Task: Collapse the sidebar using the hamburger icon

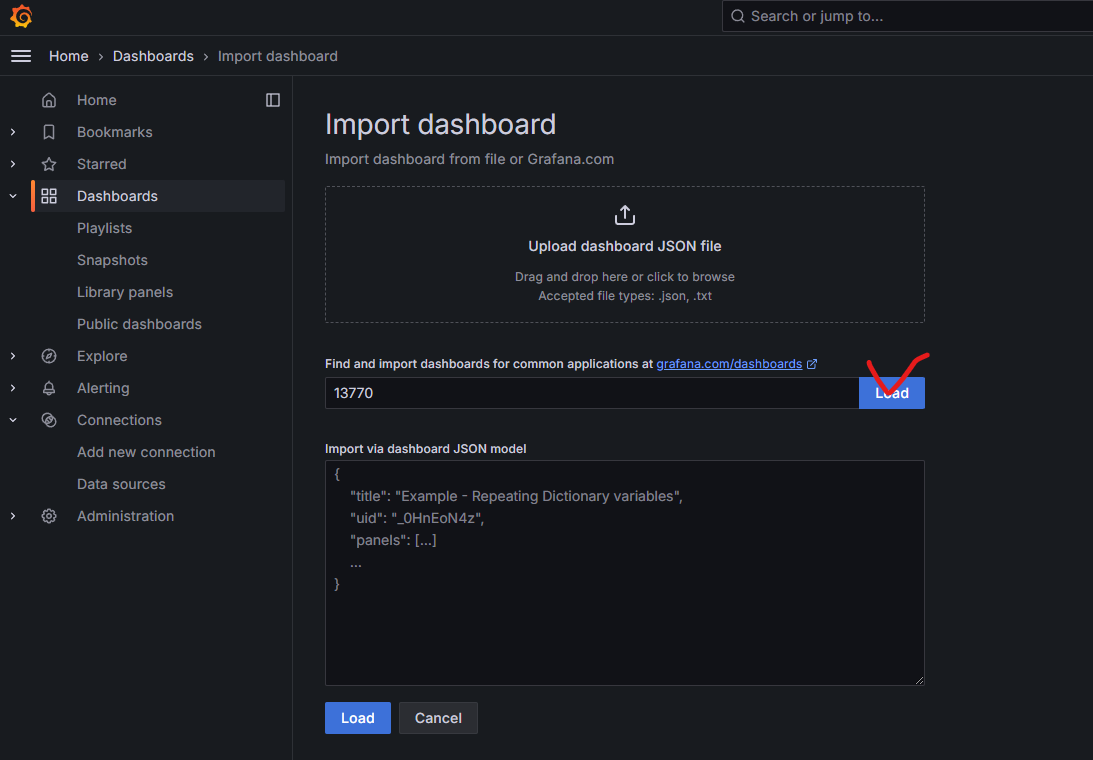Action: pos(20,56)
